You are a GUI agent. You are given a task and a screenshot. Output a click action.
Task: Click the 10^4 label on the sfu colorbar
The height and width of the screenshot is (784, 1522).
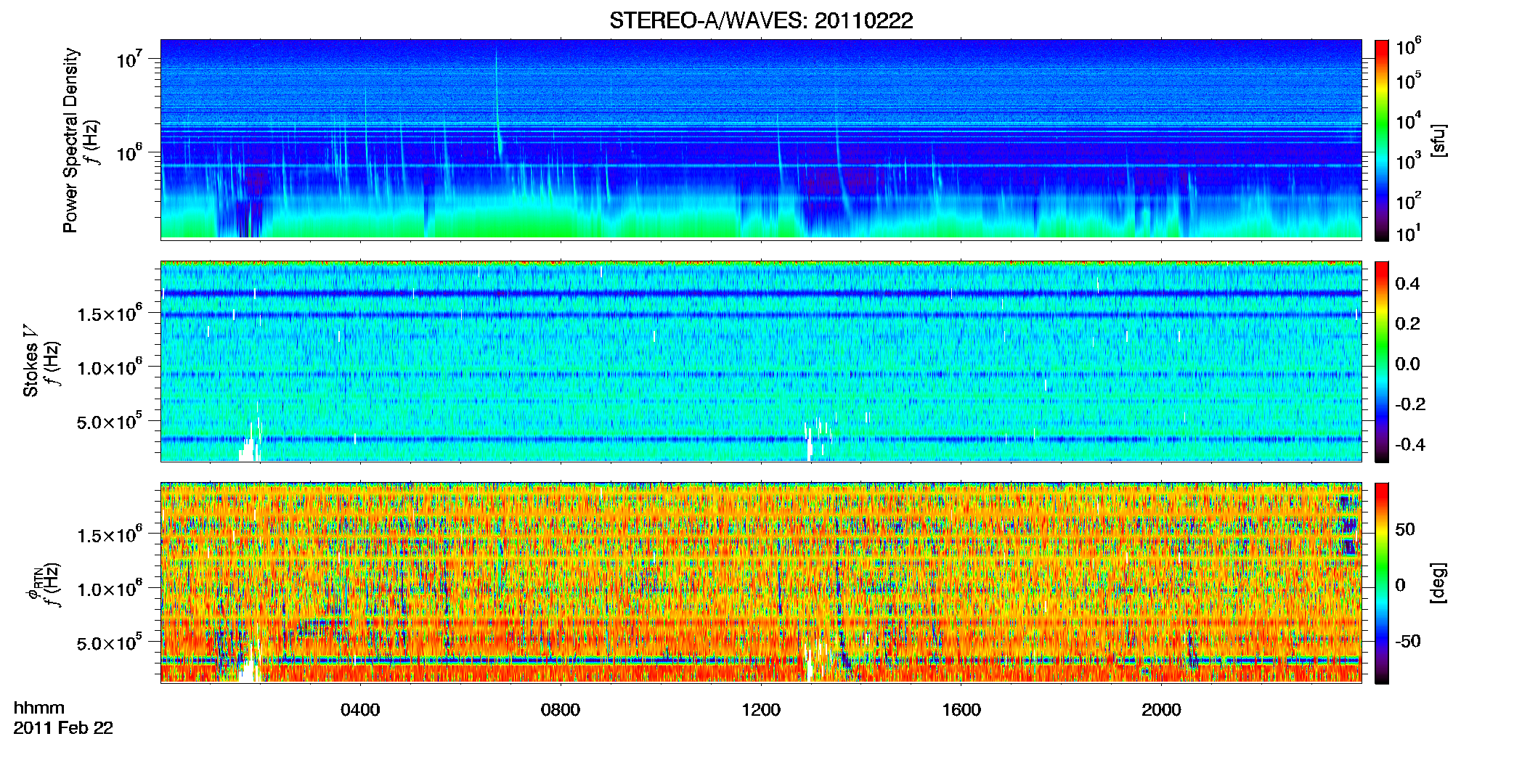[1409, 122]
